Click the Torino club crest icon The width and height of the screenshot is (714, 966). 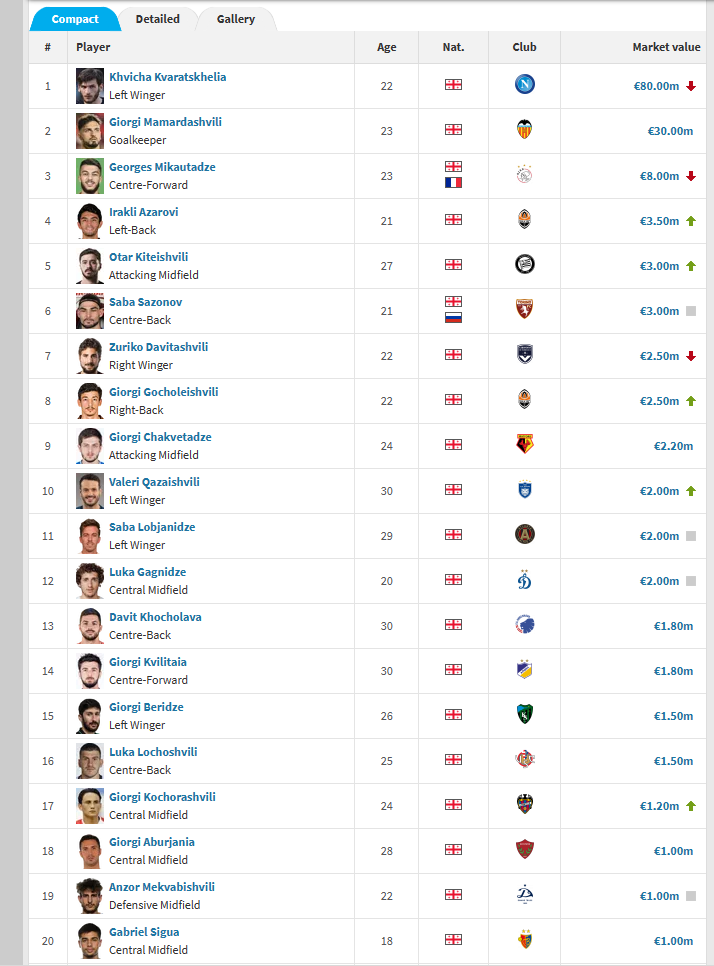tap(524, 311)
